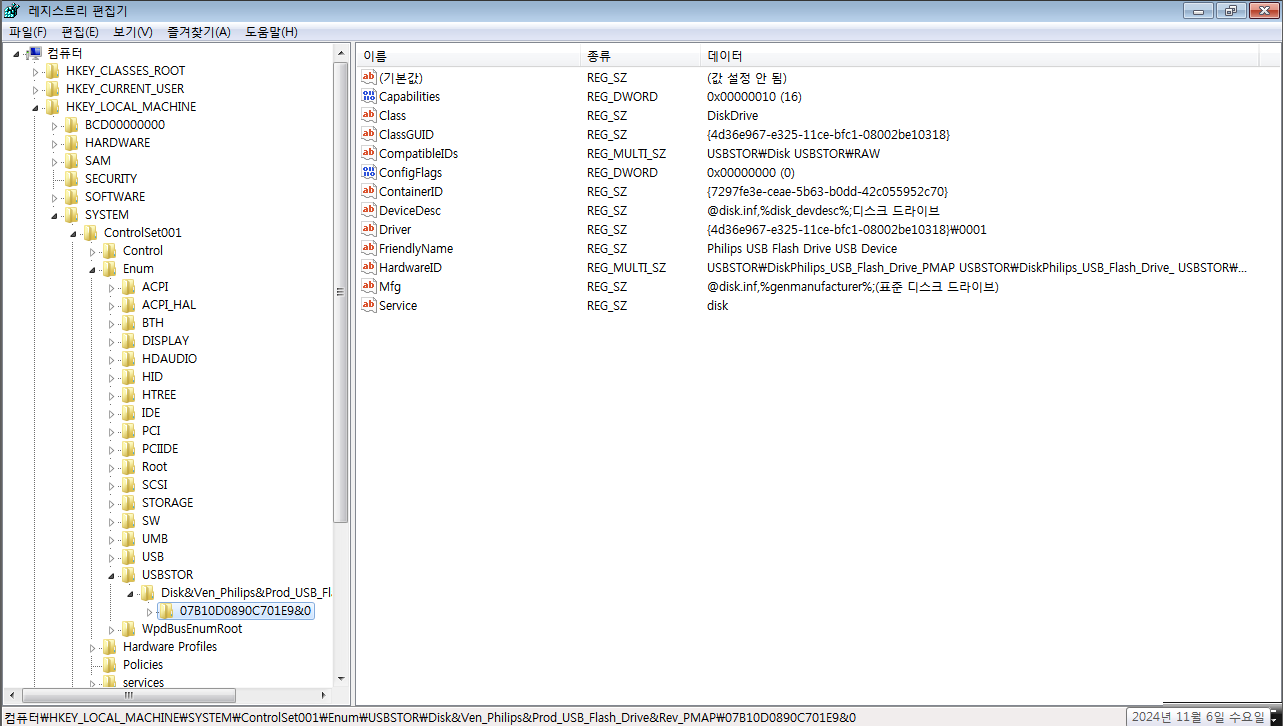Click the string icon of Capabilities value
Viewport: 1283px width, 726px height.
point(369,97)
